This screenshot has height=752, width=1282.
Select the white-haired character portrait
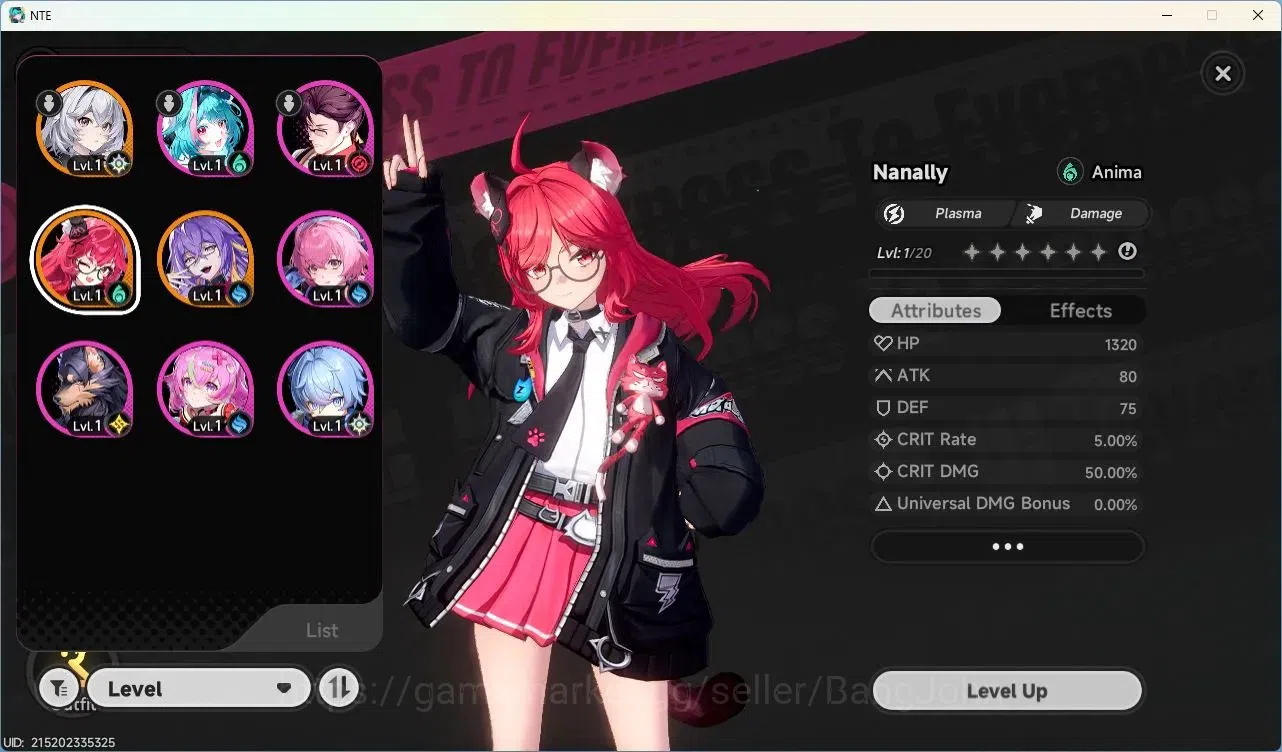85,129
